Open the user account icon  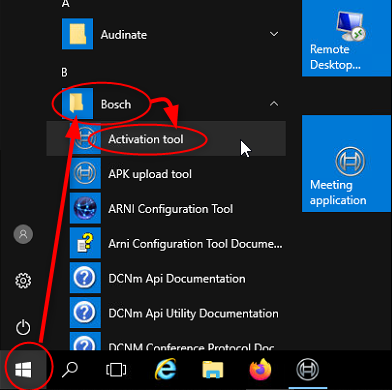[x=23, y=234]
